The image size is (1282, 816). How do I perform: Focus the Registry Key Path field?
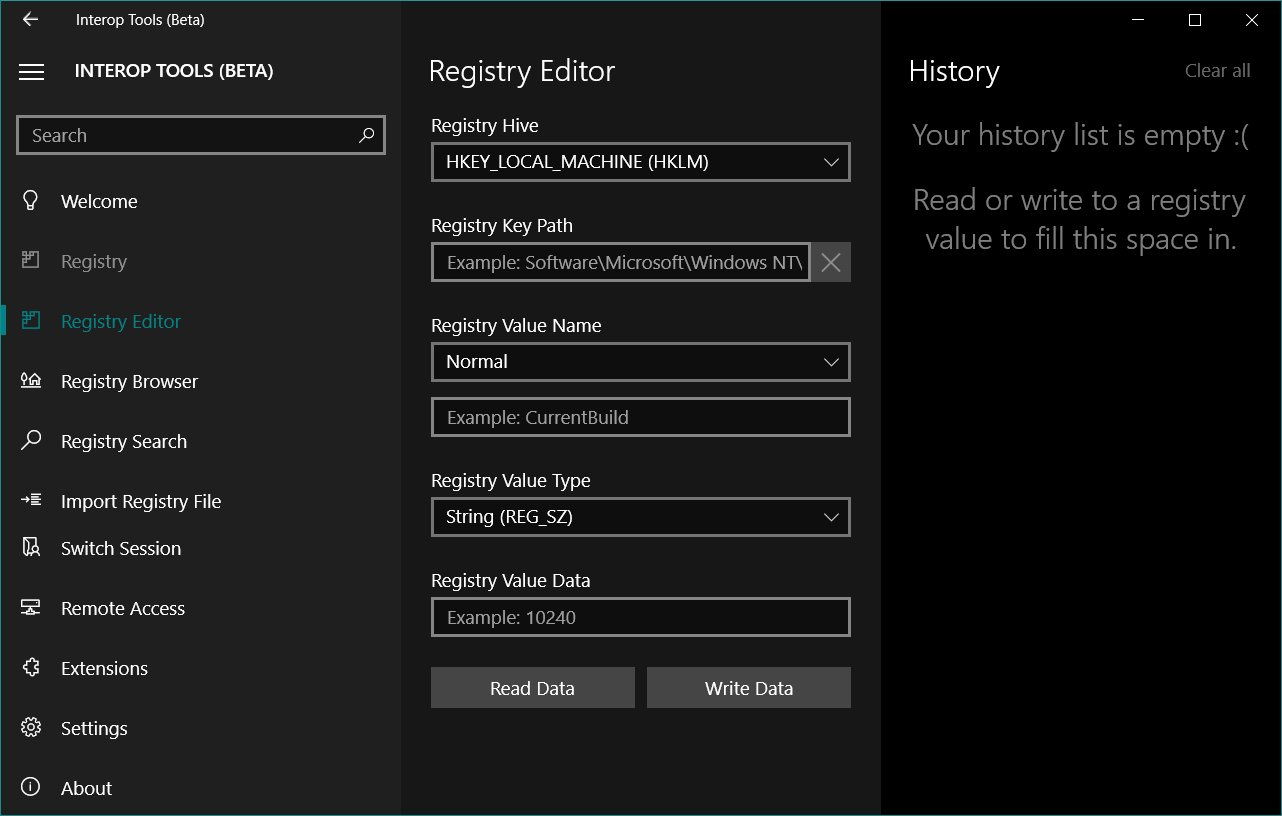click(x=621, y=262)
